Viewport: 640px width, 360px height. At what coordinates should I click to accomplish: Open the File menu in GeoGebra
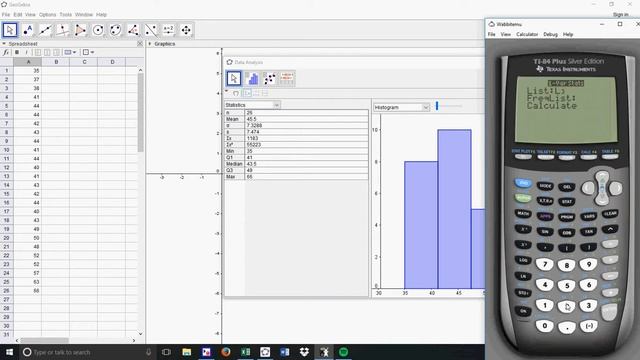(x=6, y=15)
